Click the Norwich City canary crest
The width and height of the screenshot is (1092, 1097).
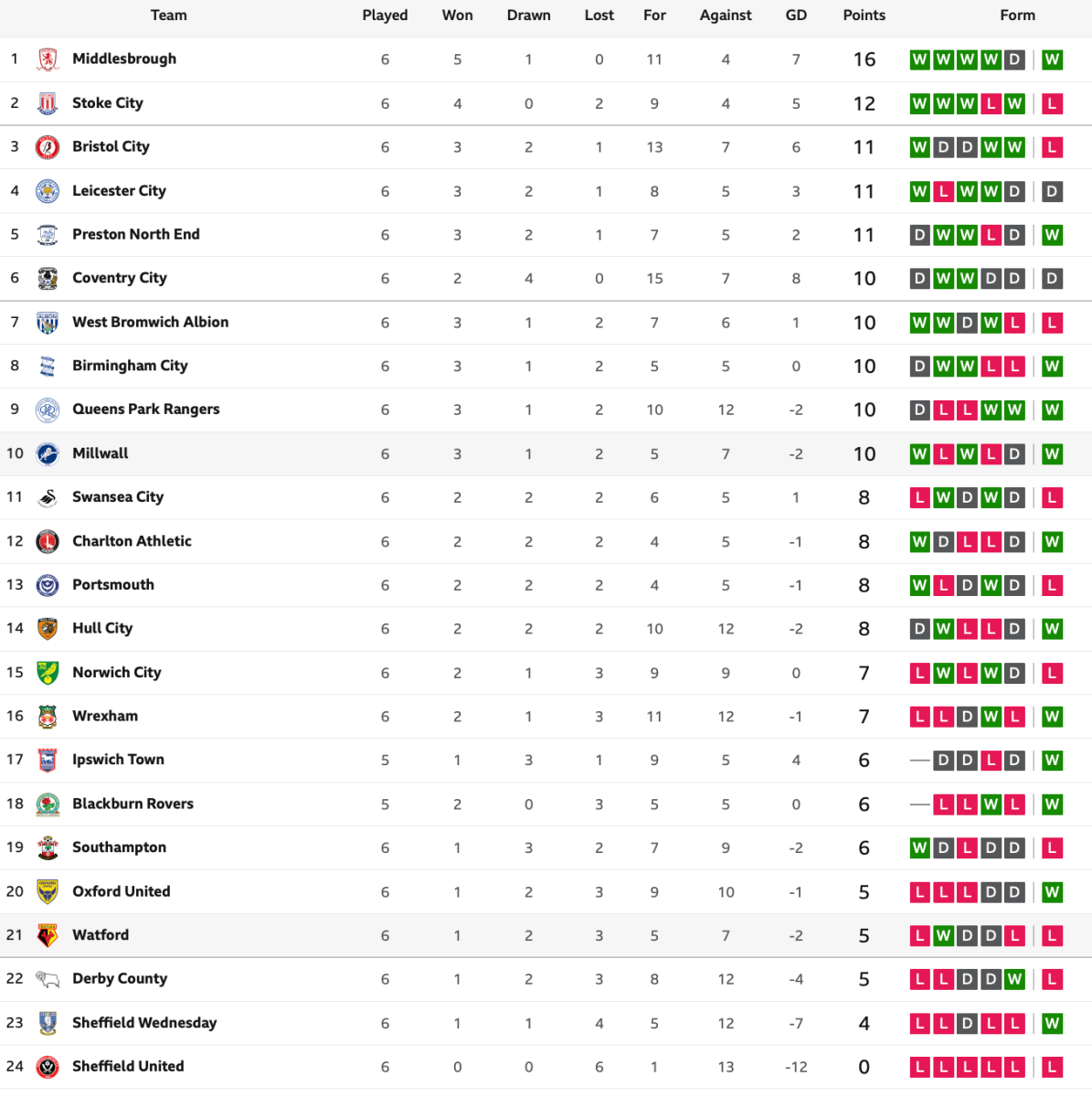[x=48, y=673]
